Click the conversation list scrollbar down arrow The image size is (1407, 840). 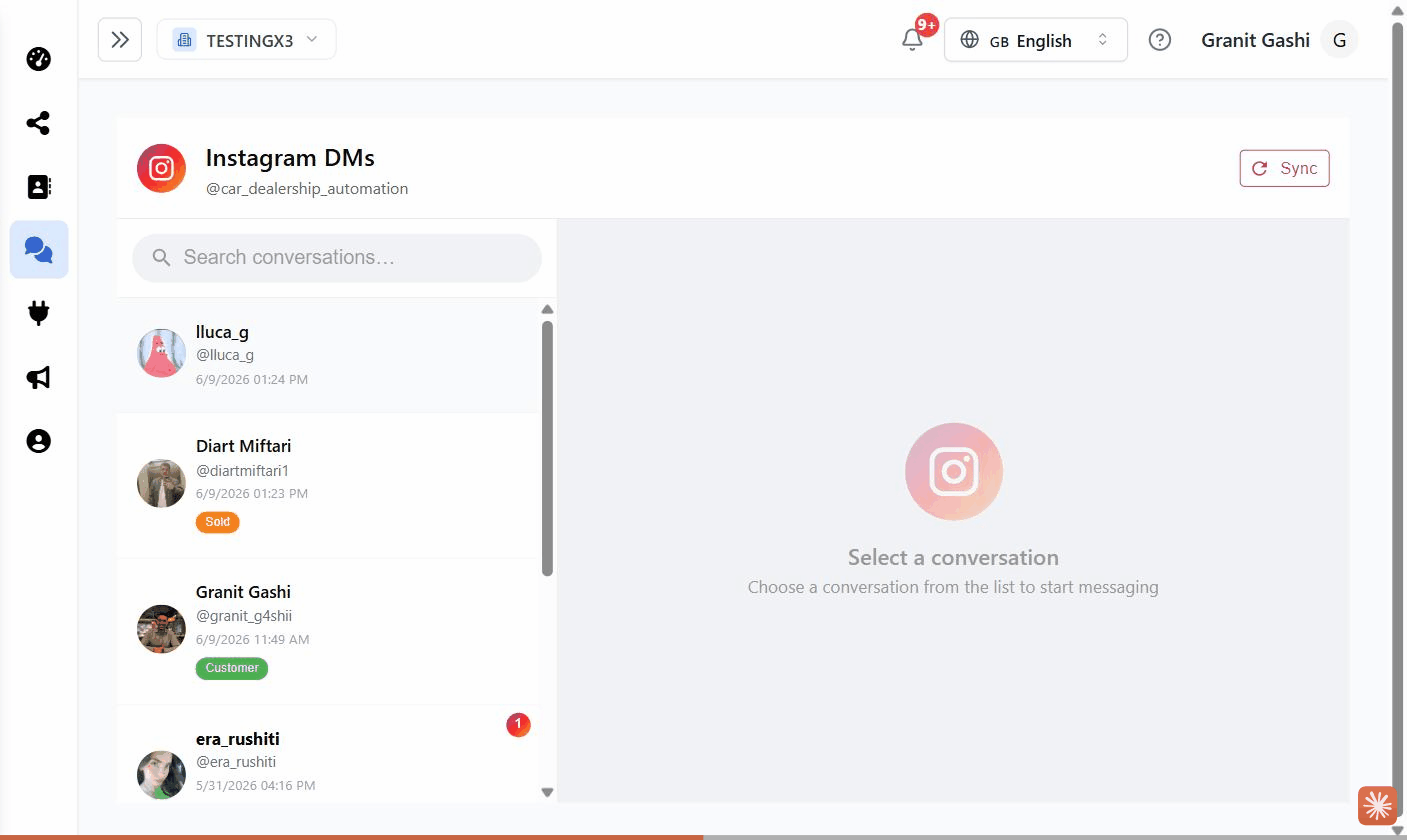(547, 792)
